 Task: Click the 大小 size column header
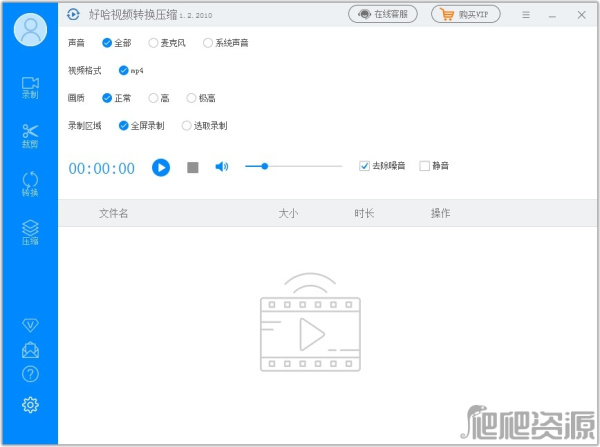point(288,213)
